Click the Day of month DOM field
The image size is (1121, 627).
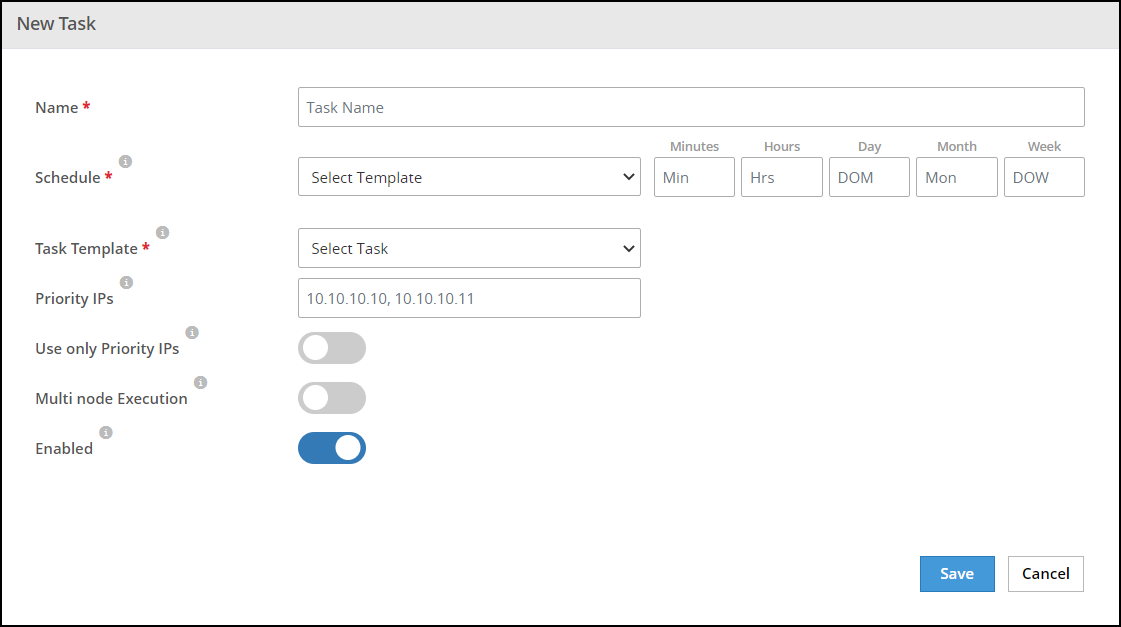point(869,177)
